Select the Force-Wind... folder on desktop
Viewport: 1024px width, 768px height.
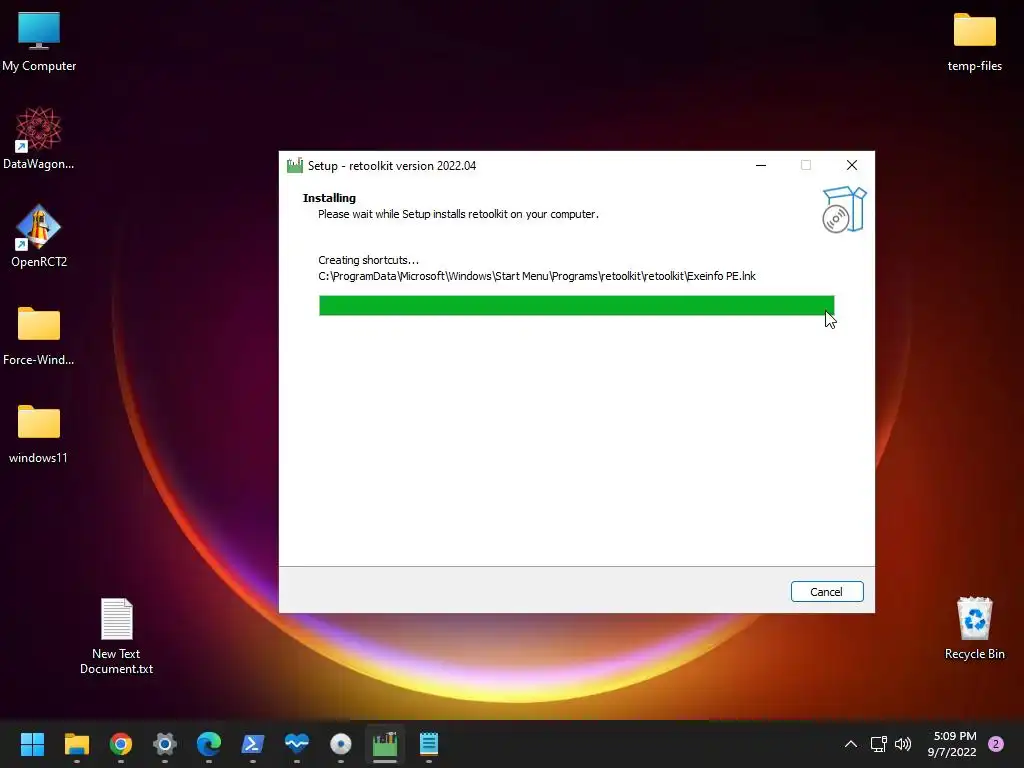(x=39, y=336)
